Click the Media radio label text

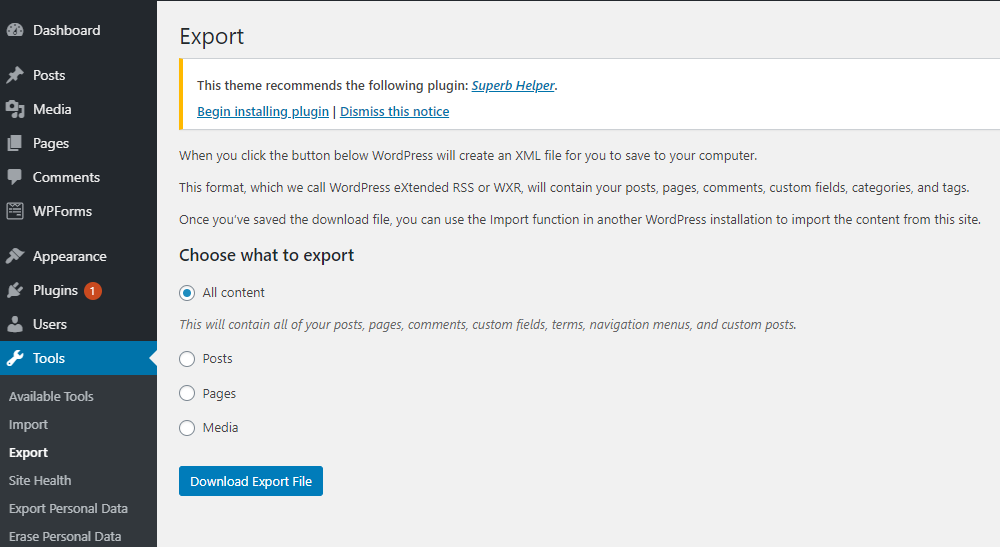click(x=221, y=428)
